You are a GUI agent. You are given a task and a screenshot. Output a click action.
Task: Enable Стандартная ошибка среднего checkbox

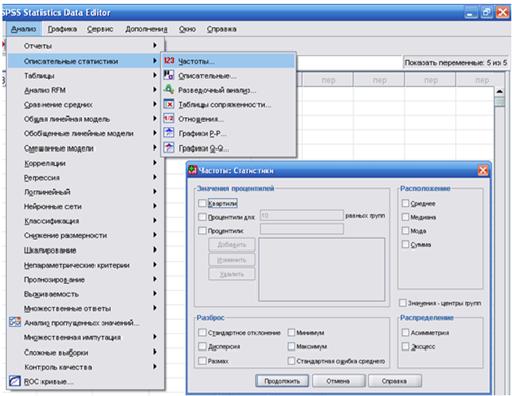(x=291, y=361)
